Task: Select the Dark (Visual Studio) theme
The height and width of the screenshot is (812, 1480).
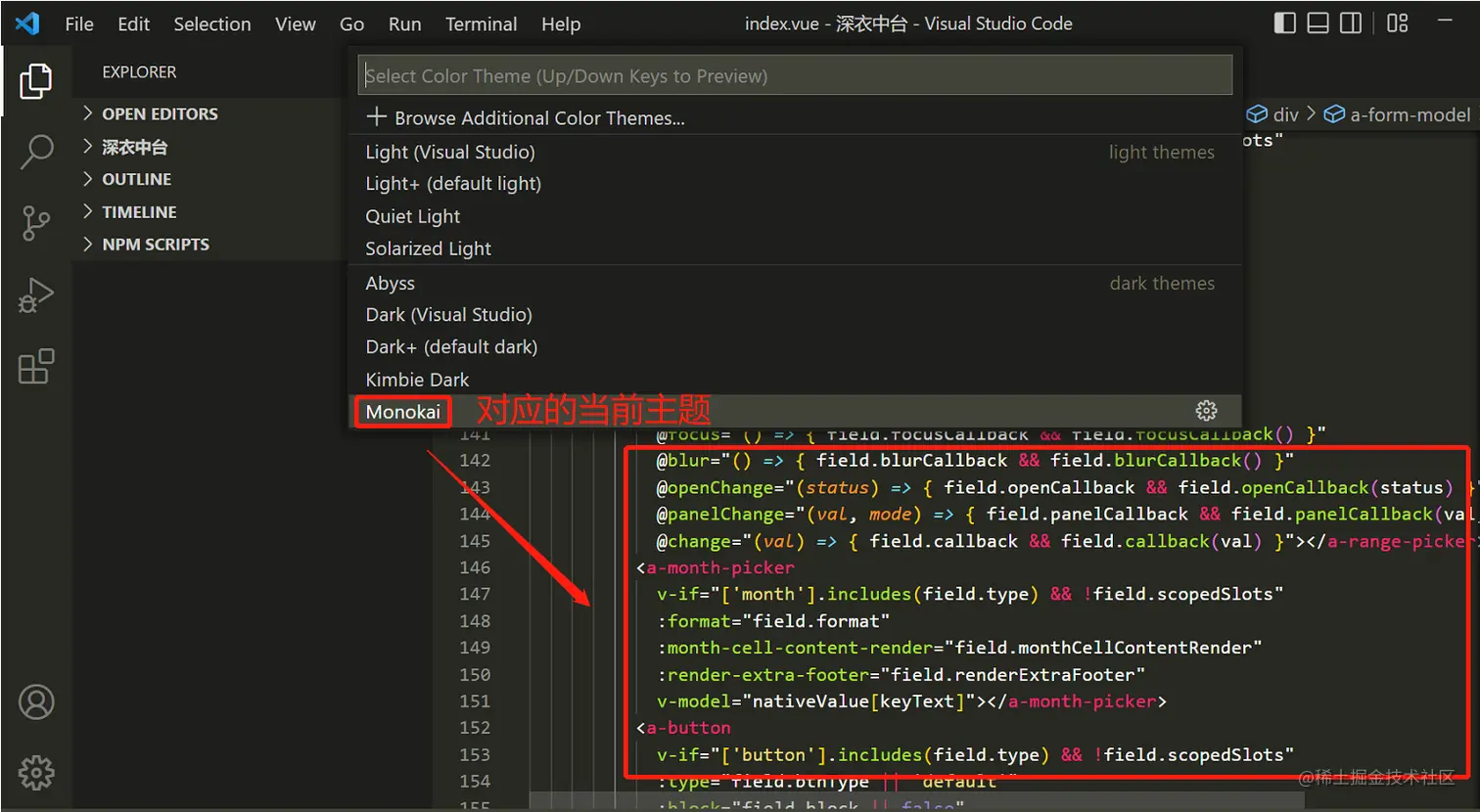Action: 795,314
